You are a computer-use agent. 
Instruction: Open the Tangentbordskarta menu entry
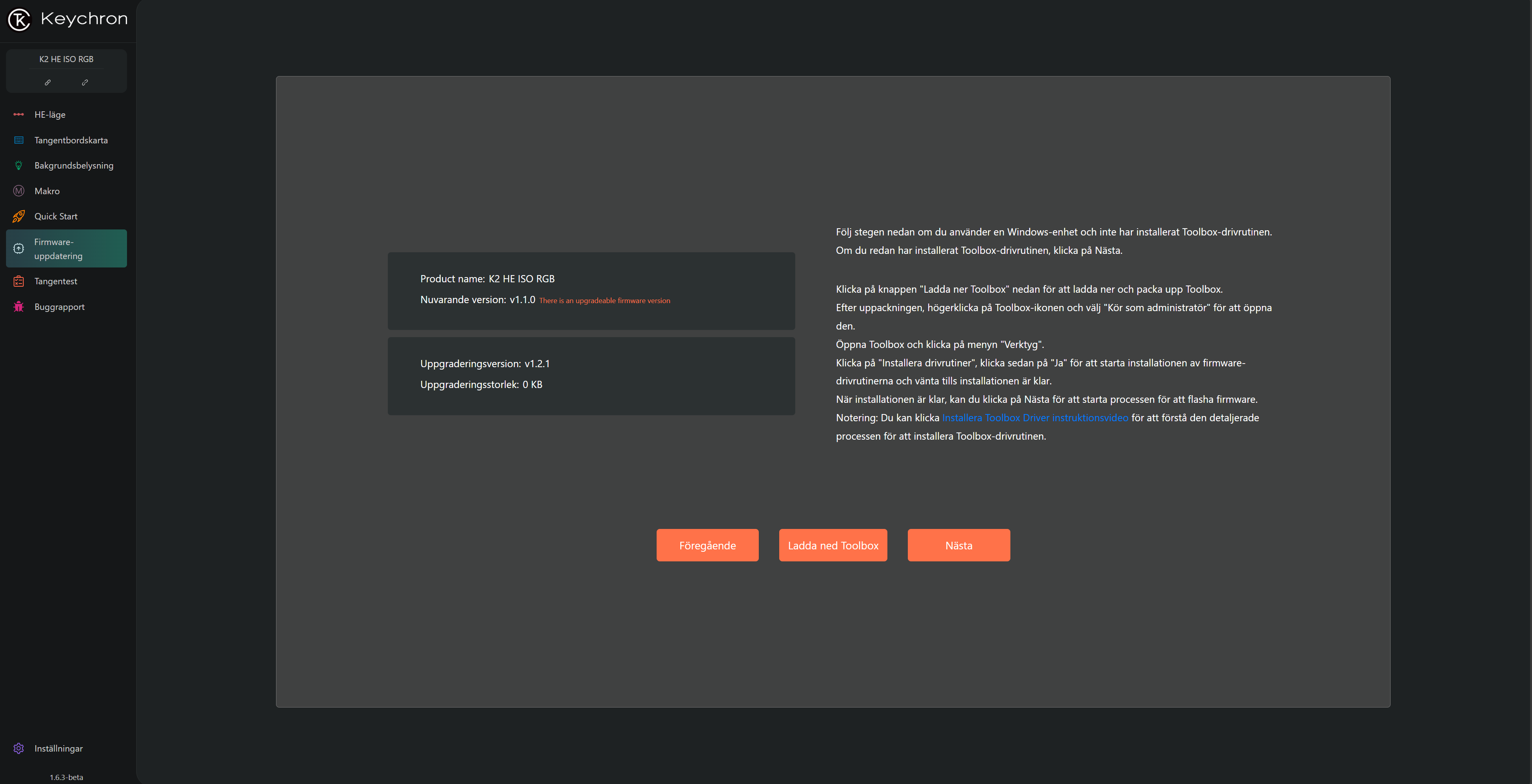pyautogui.click(x=71, y=140)
